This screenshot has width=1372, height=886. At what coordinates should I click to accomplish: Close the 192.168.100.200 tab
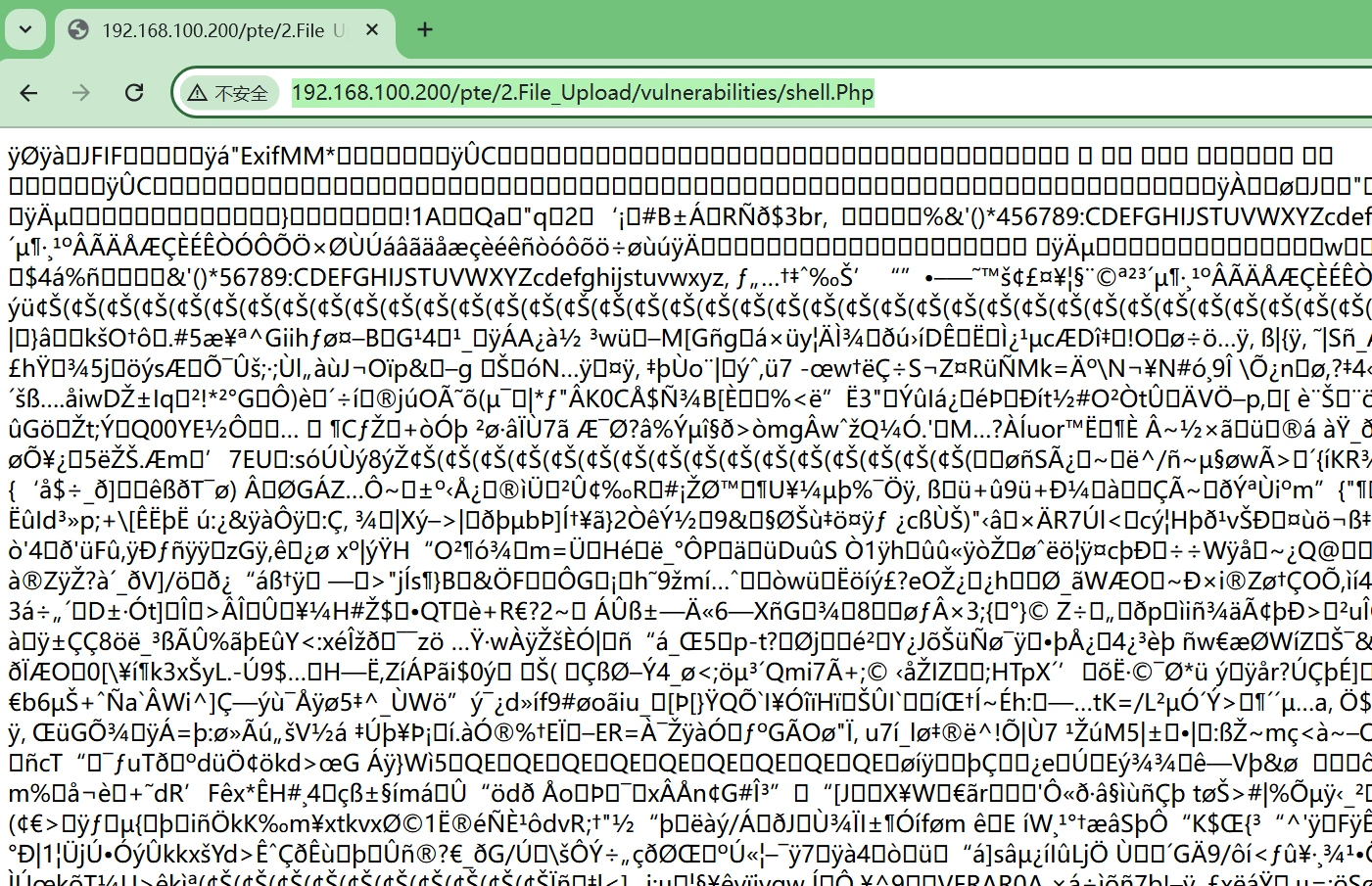[x=372, y=30]
